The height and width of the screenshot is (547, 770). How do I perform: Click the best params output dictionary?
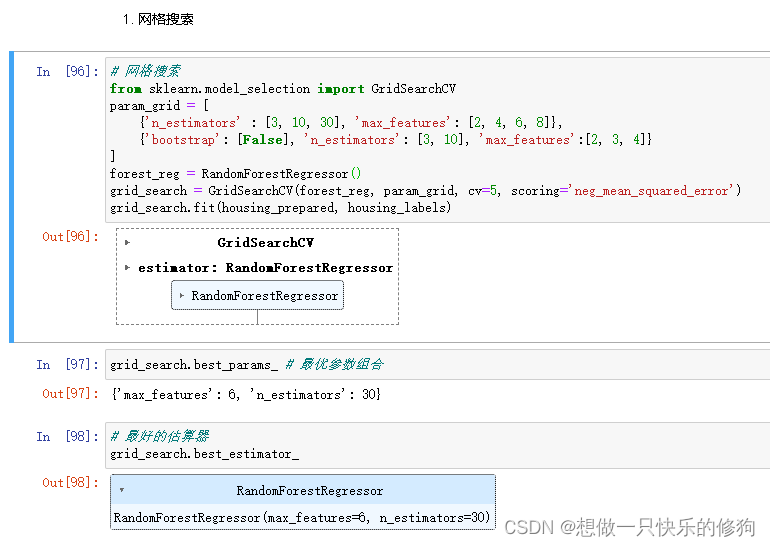coord(247,394)
